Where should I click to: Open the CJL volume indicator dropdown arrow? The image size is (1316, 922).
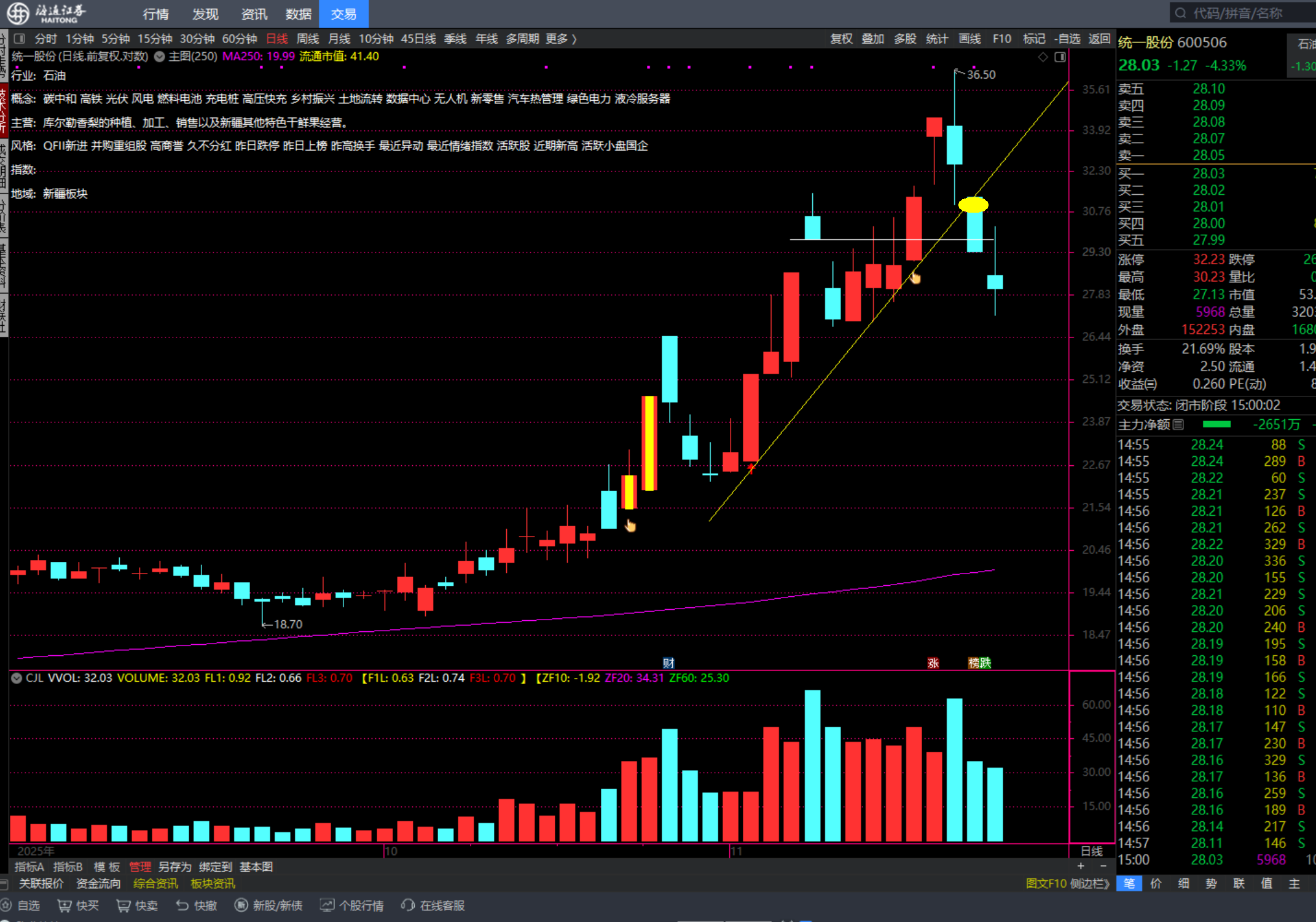point(17,678)
